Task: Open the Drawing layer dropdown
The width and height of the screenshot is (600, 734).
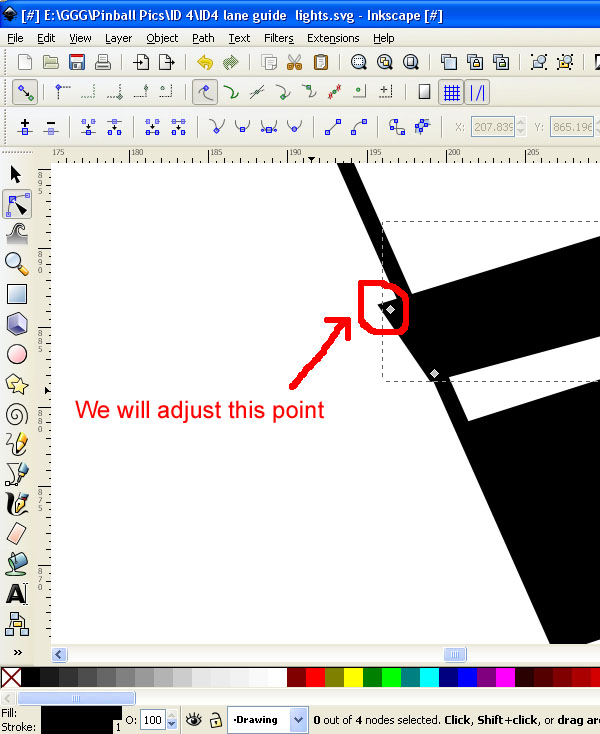Action: point(298,719)
